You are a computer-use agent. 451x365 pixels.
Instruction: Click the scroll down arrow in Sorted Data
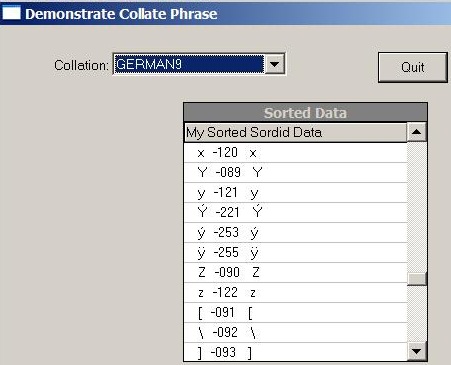(417, 351)
